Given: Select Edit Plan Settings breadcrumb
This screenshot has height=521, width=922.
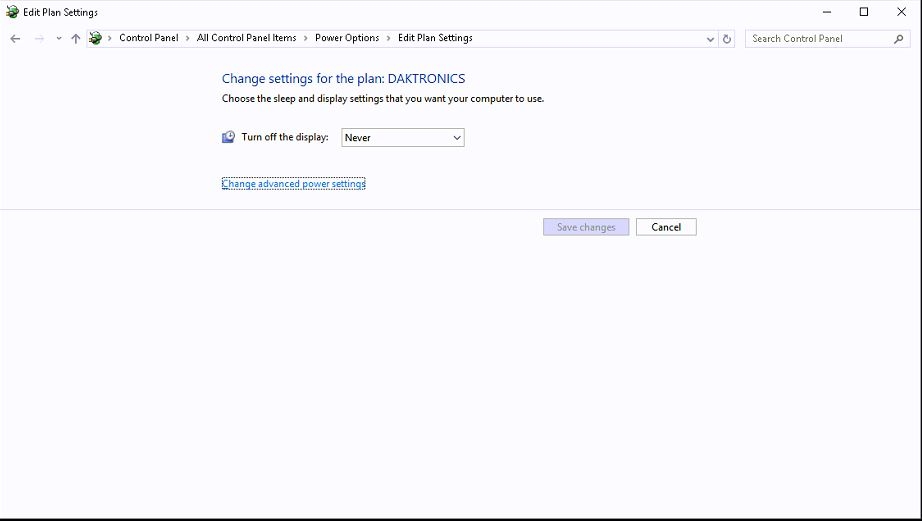Looking at the screenshot, I should 435,38.
